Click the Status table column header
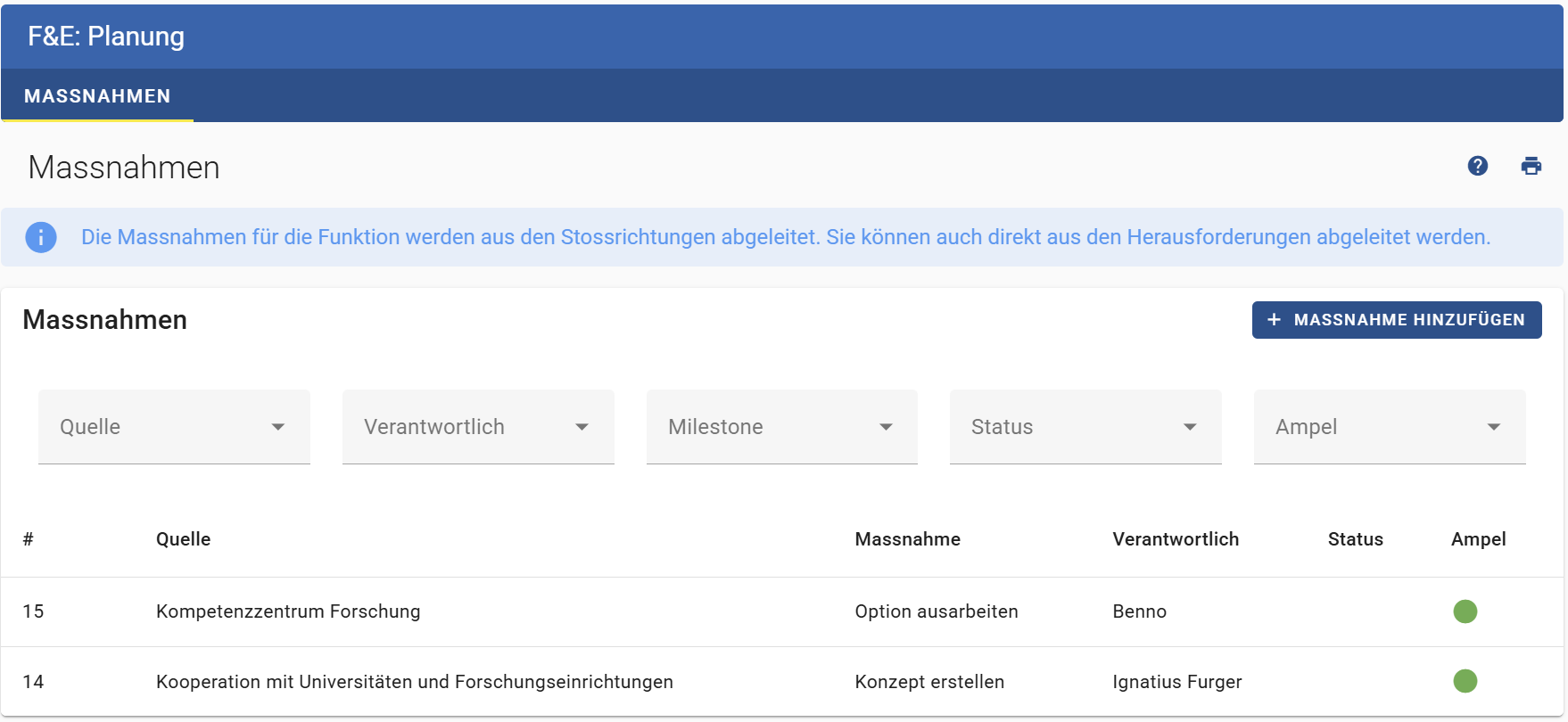Viewport: 1568px width, 722px height. coord(1356,539)
